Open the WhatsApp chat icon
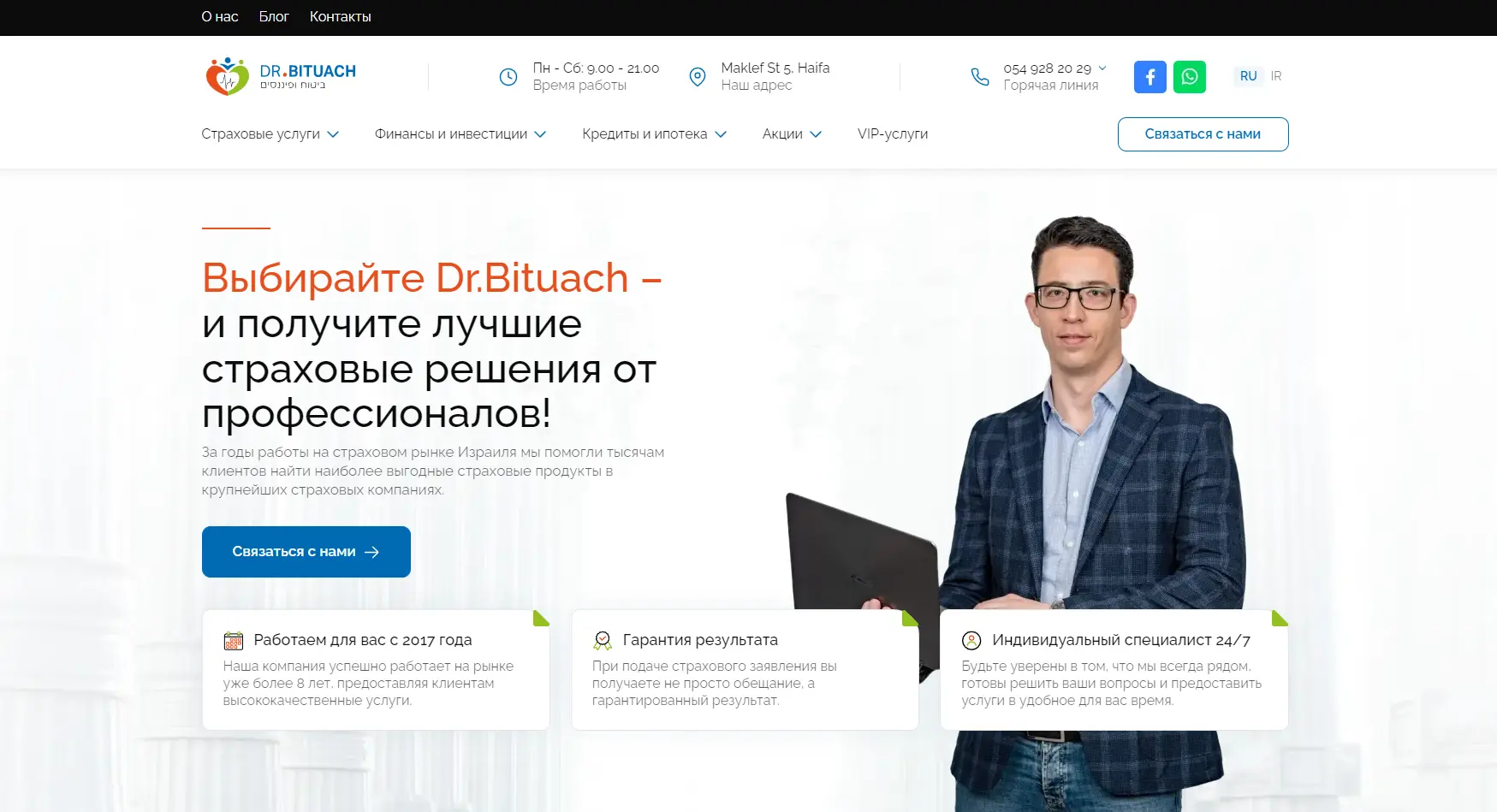Screen dimensions: 1497x812 click(1190, 77)
